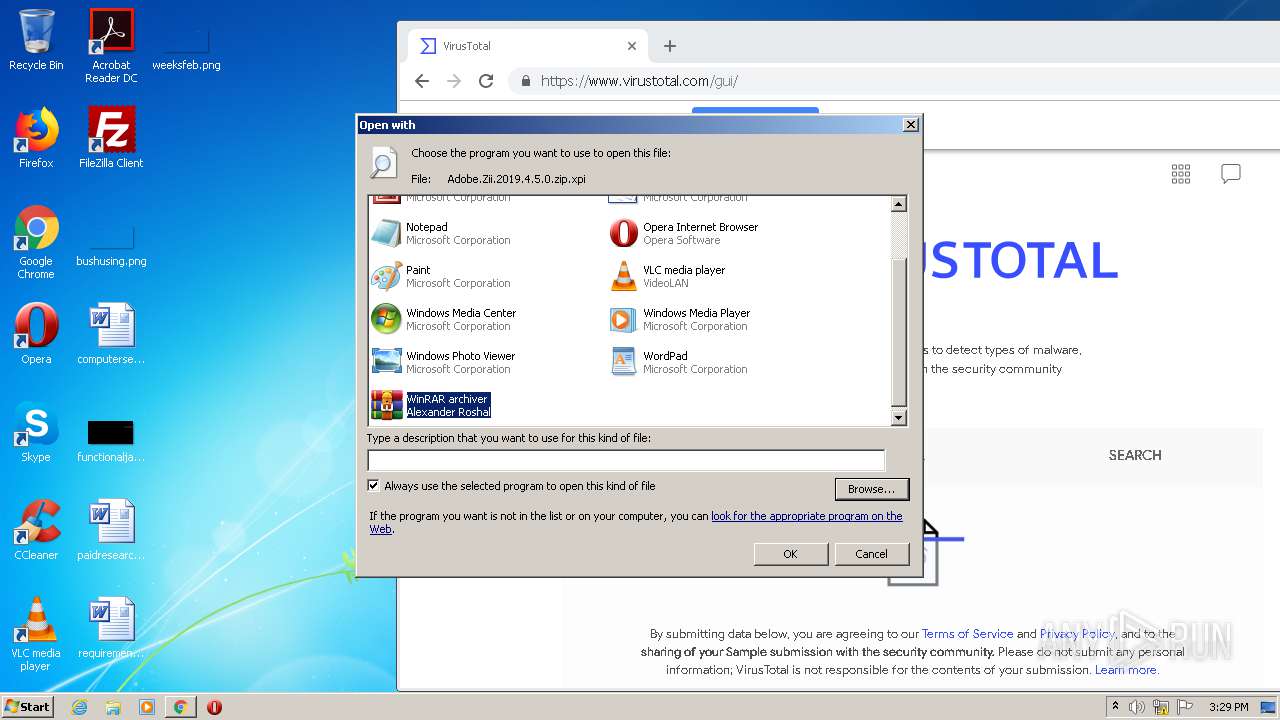Viewport: 1280px width, 720px height.
Task: Click Windows Explorer taskbar icon
Action: [x=113, y=707]
